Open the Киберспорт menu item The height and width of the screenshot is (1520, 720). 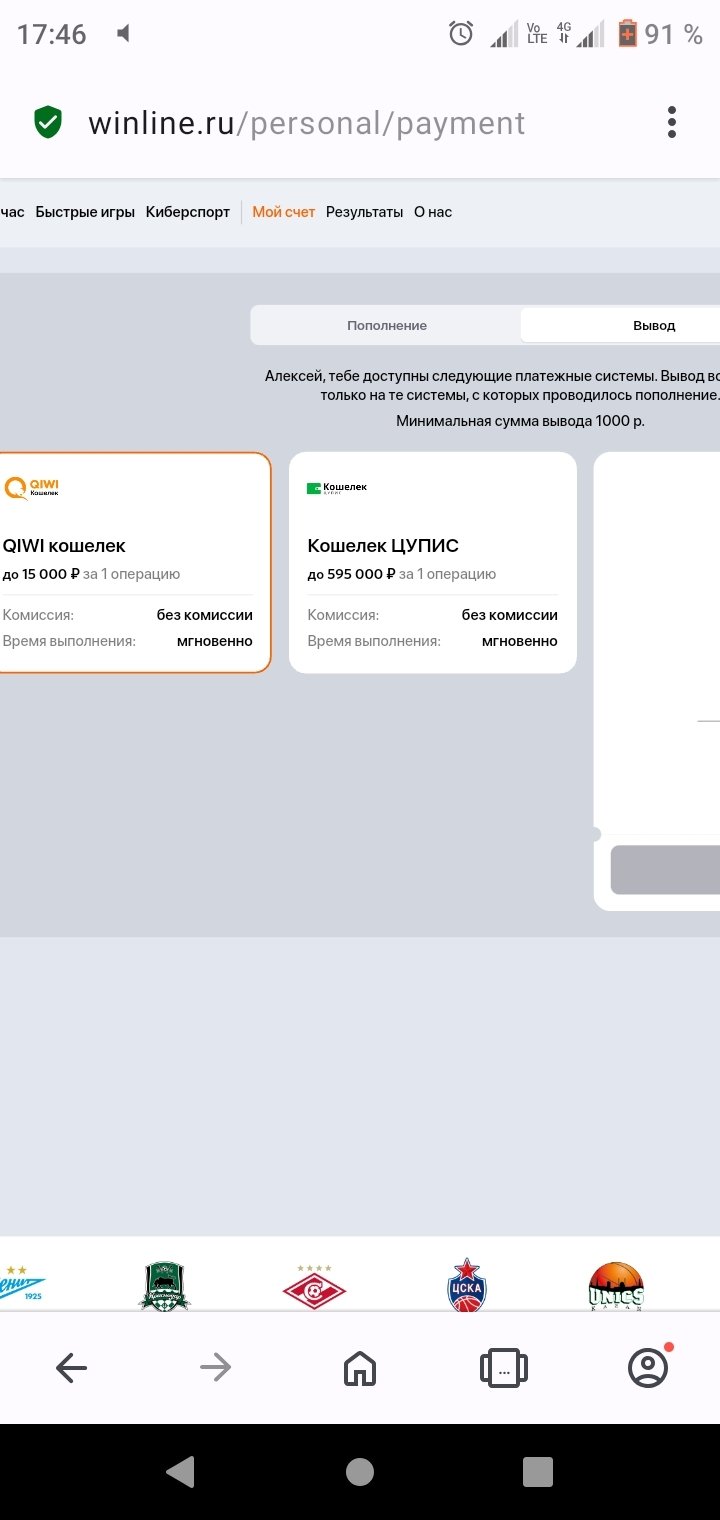(188, 212)
